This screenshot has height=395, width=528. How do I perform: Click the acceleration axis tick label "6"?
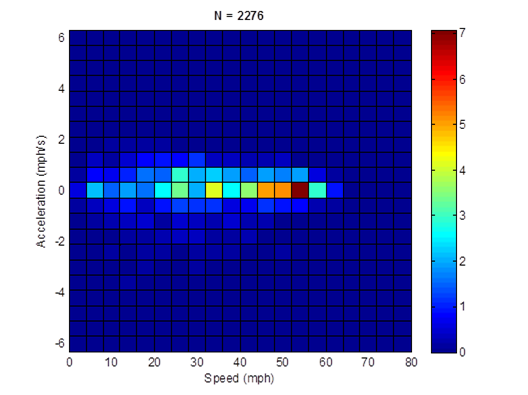point(61,38)
